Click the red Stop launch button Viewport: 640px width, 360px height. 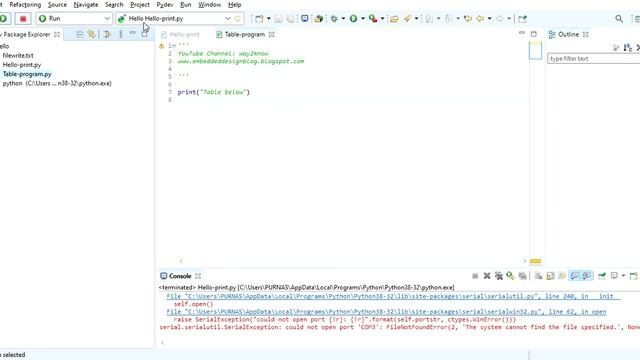(23, 18)
